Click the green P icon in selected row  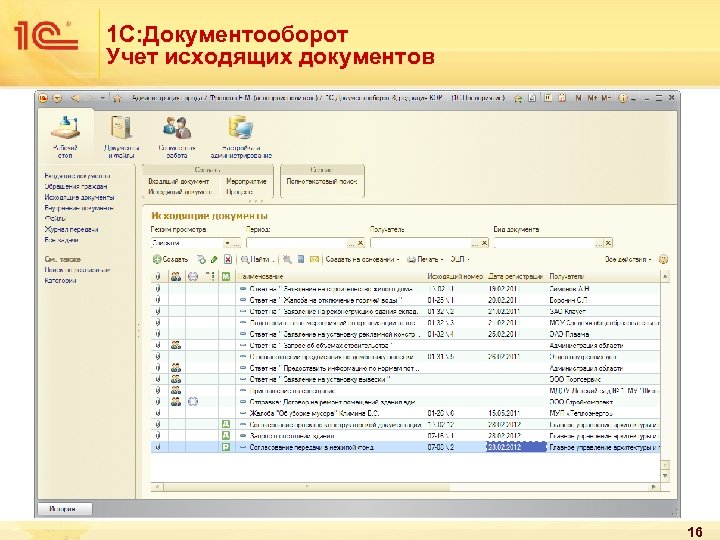(x=226, y=447)
